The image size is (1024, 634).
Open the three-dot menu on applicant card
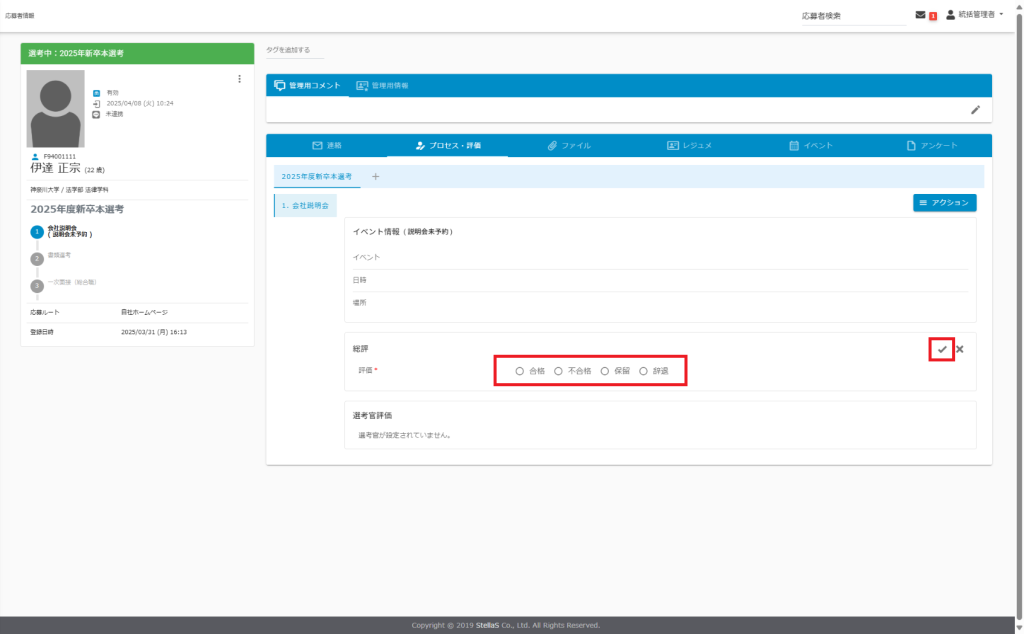pyautogui.click(x=239, y=79)
